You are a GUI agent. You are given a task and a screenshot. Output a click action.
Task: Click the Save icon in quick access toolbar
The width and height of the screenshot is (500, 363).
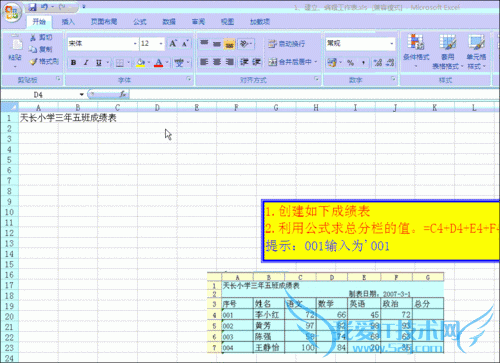[x=32, y=7]
